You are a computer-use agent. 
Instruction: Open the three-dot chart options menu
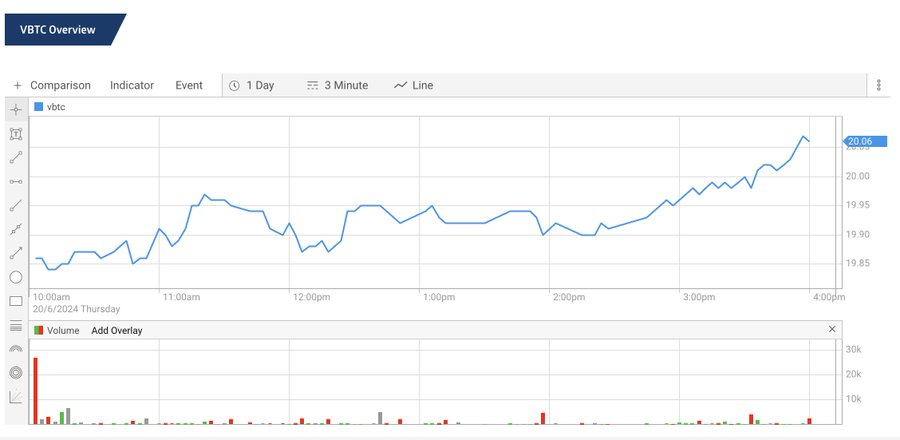coord(878,86)
